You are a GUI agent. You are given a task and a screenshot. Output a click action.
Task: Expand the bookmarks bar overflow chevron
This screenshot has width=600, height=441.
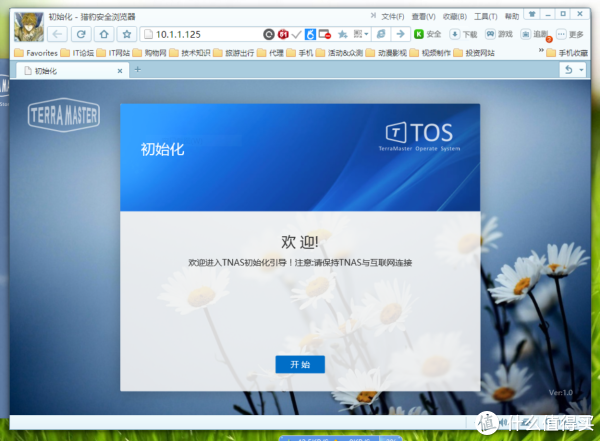(x=541, y=50)
